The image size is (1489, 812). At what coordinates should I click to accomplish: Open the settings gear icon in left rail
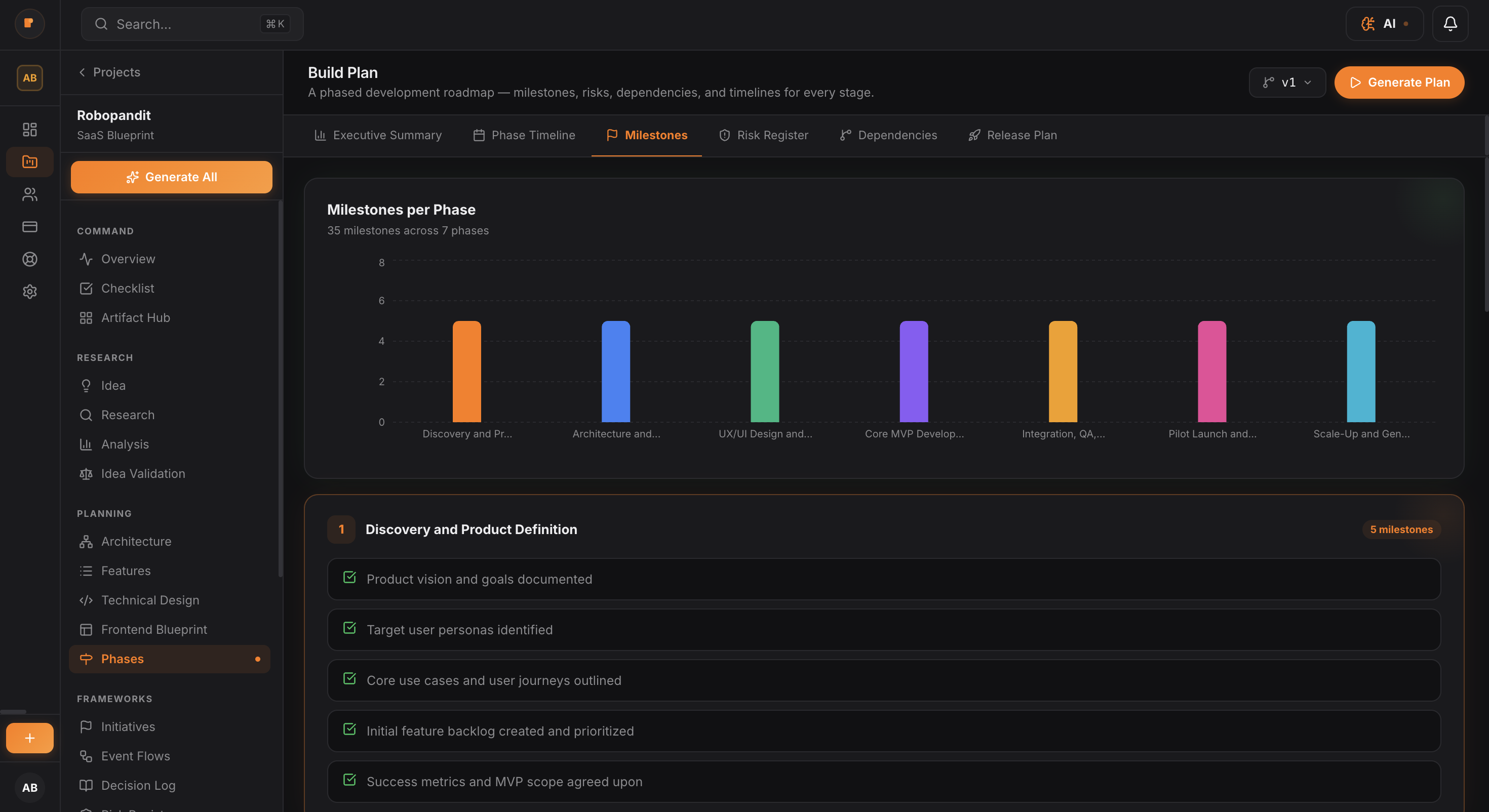pos(29,291)
